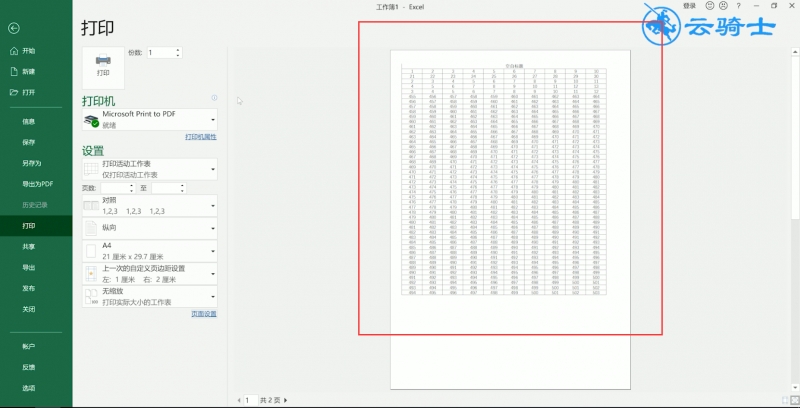Open the 帐户 page
This screenshot has height=408, width=800.
[36, 346]
